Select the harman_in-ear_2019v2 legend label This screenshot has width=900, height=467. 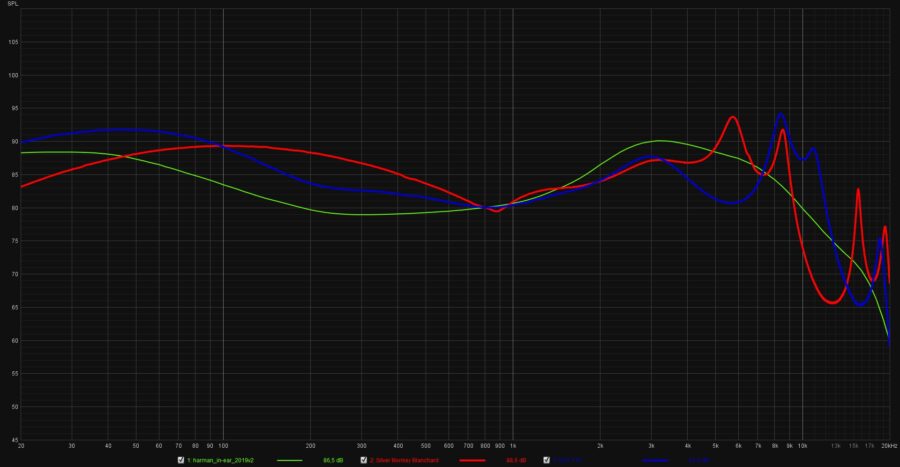(220, 460)
